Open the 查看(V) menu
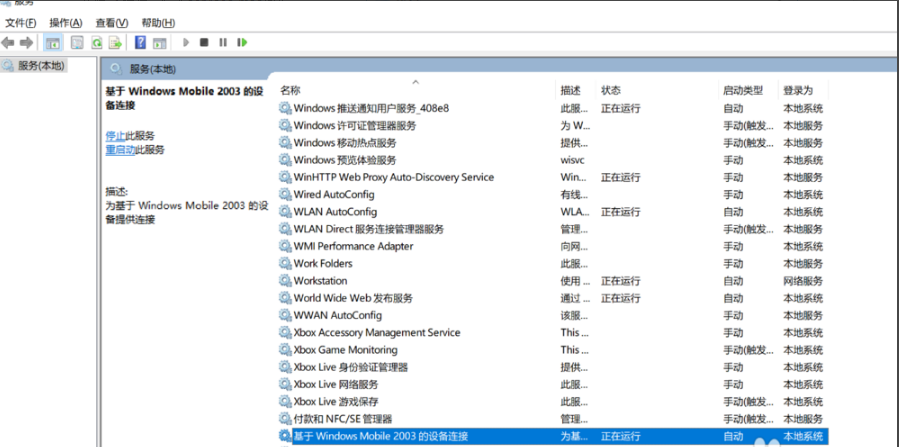 112,23
